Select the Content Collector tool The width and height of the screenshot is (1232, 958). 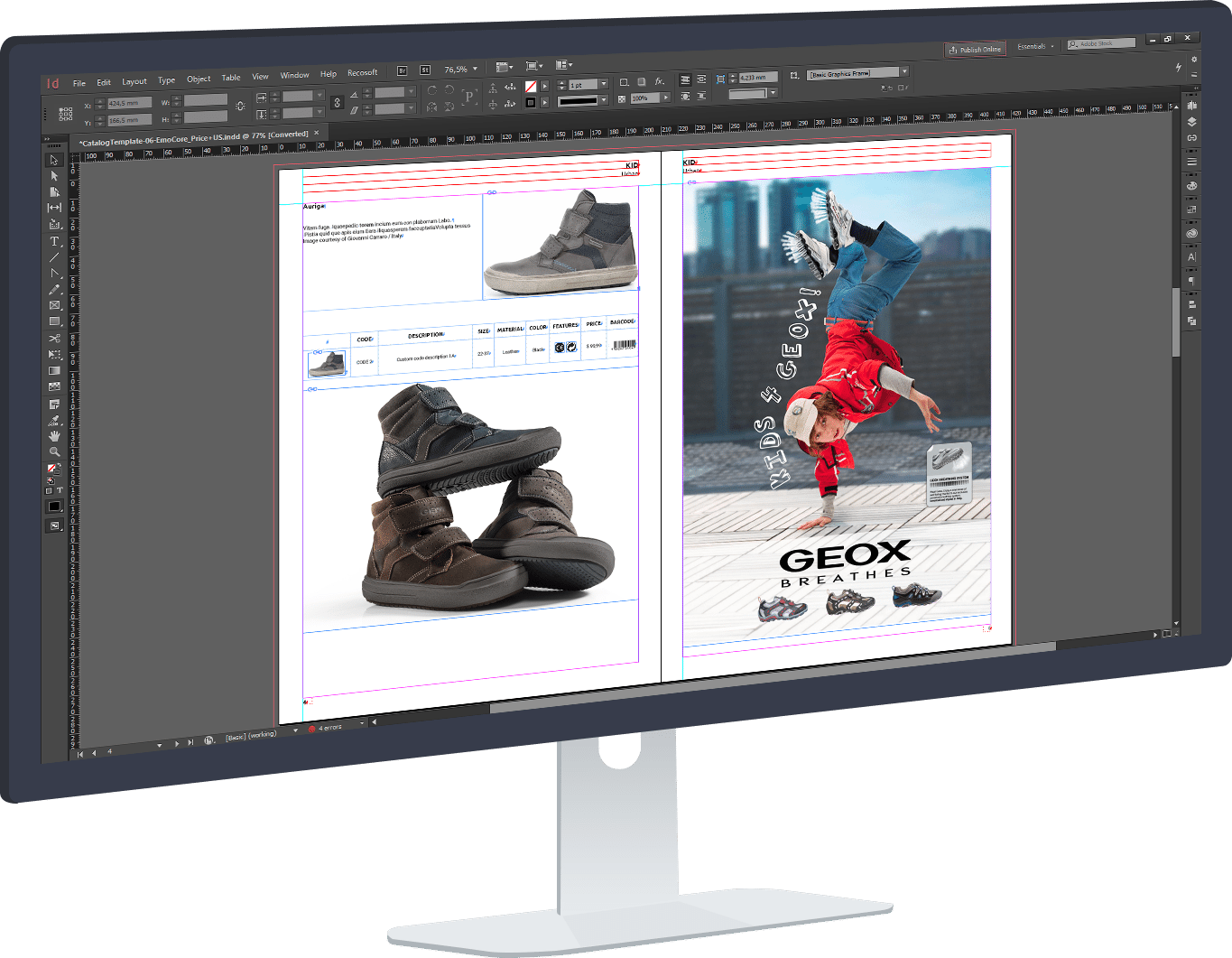[x=54, y=224]
